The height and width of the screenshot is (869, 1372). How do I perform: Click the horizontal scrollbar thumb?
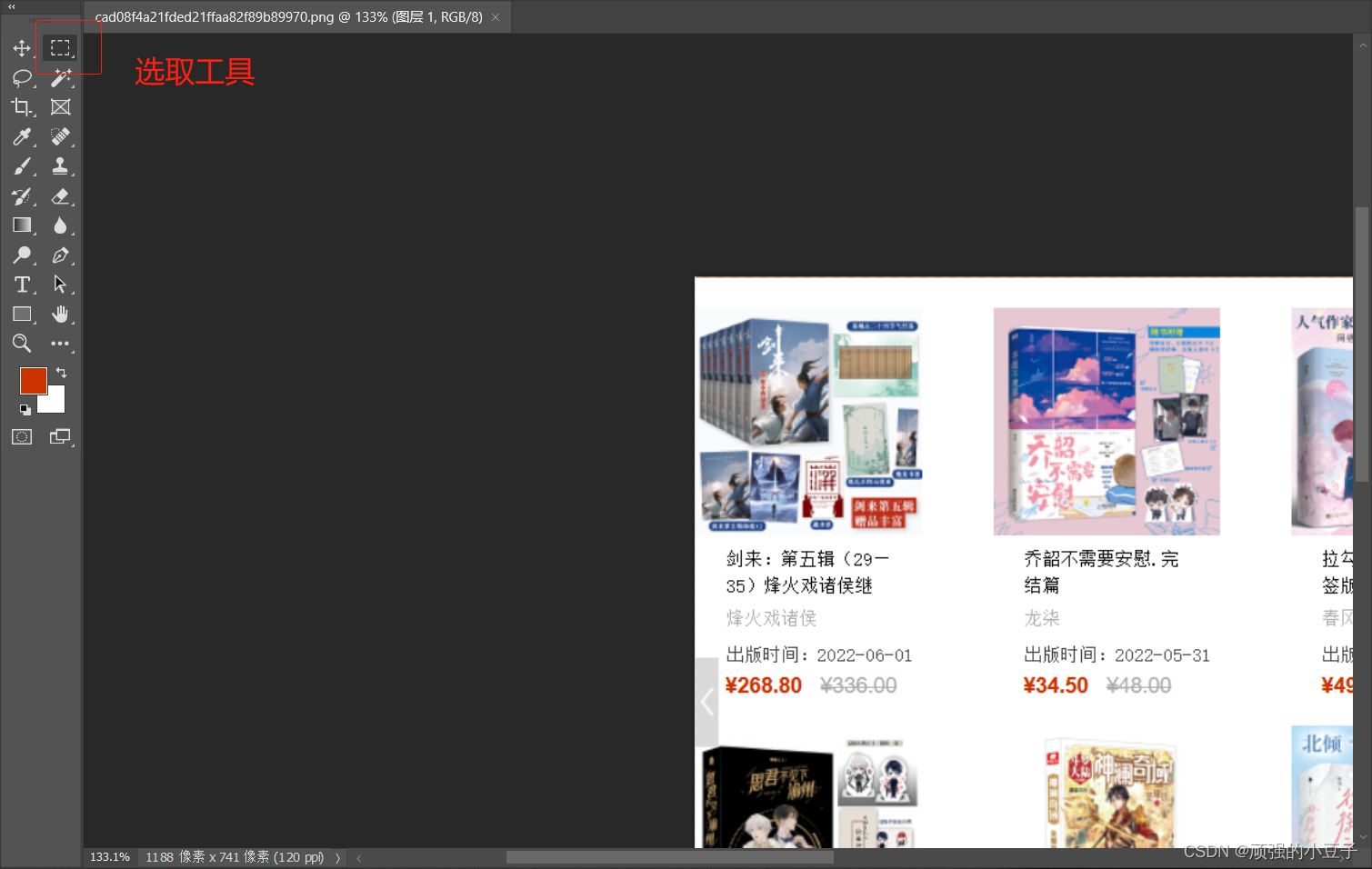(x=669, y=857)
